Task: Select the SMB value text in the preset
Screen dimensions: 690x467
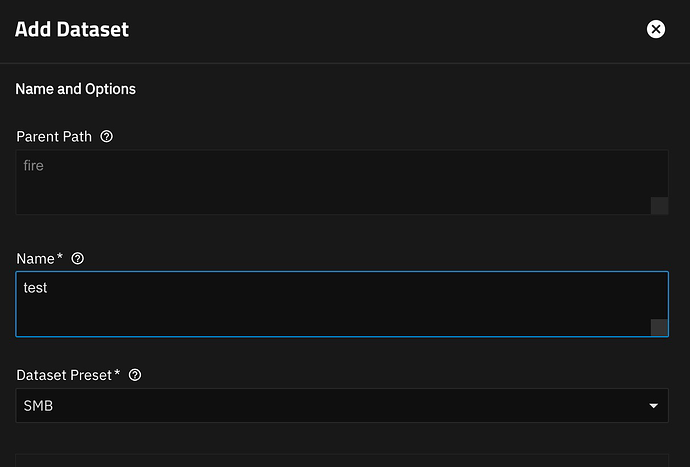Action: [x=38, y=406]
